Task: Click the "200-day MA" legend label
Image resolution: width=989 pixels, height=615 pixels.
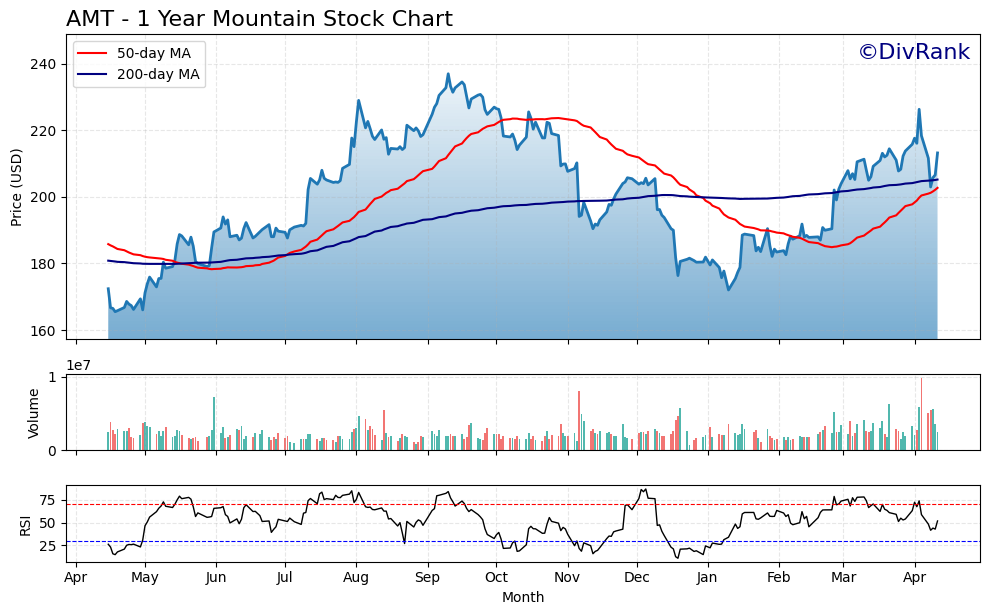Action: click(x=158, y=74)
